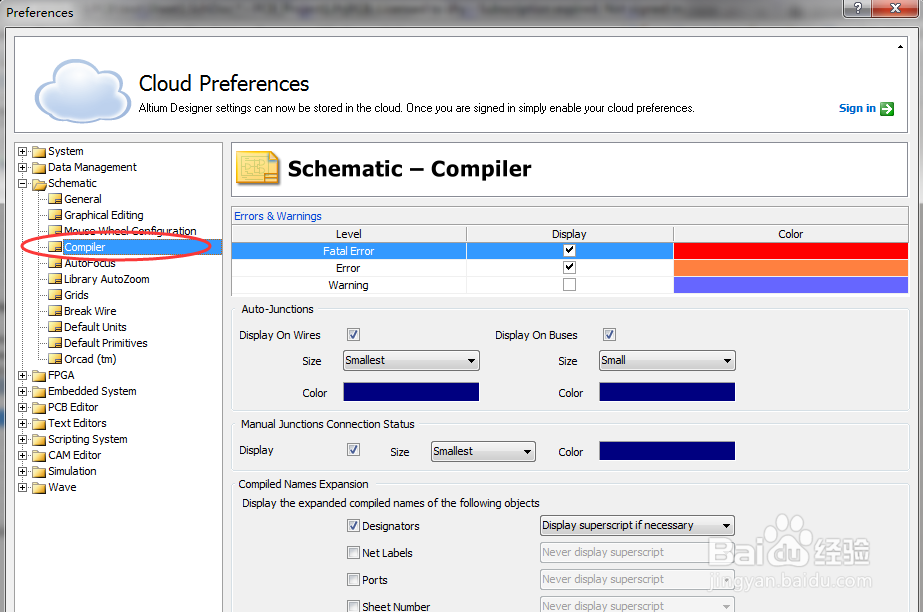Click the Level column header
The width and height of the screenshot is (923, 612).
click(x=348, y=234)
